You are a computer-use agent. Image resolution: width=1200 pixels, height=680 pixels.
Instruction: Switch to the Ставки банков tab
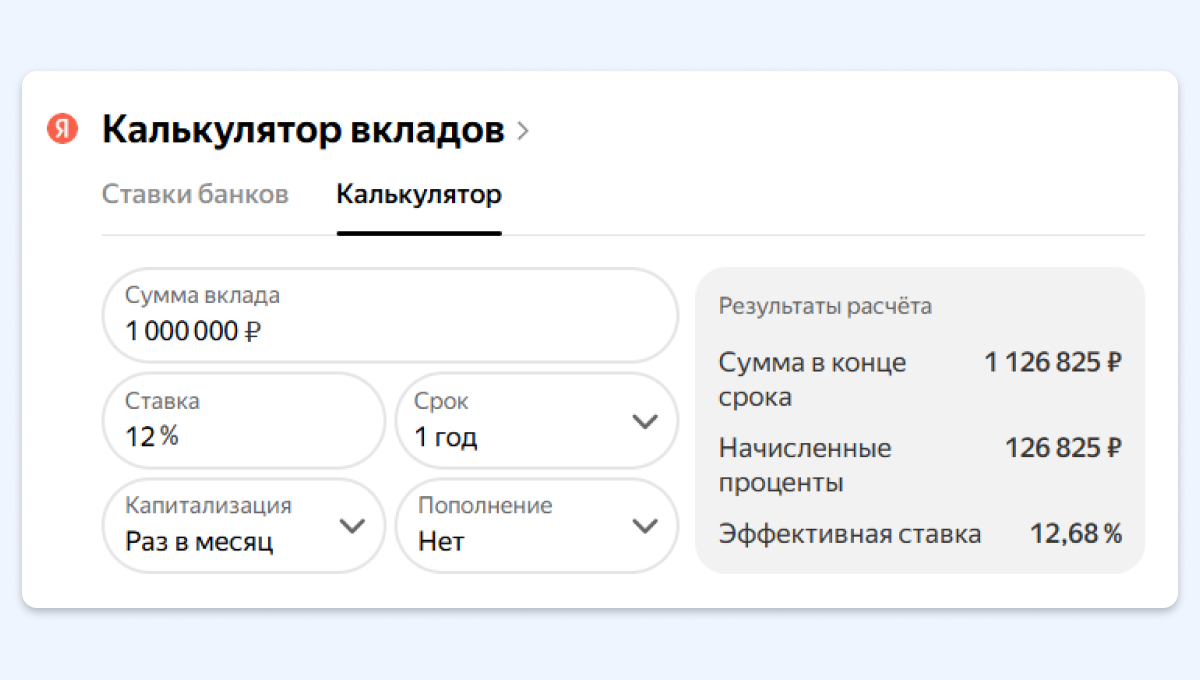tap(195, 194)
